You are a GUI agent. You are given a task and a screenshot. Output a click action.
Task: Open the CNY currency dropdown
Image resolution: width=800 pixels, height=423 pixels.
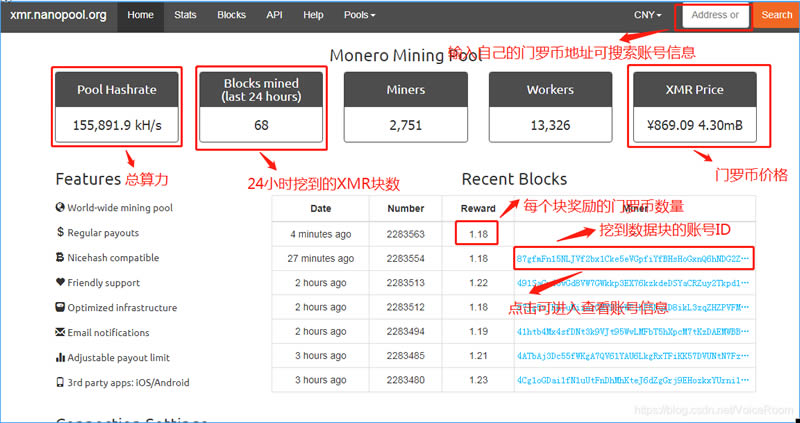649,15
